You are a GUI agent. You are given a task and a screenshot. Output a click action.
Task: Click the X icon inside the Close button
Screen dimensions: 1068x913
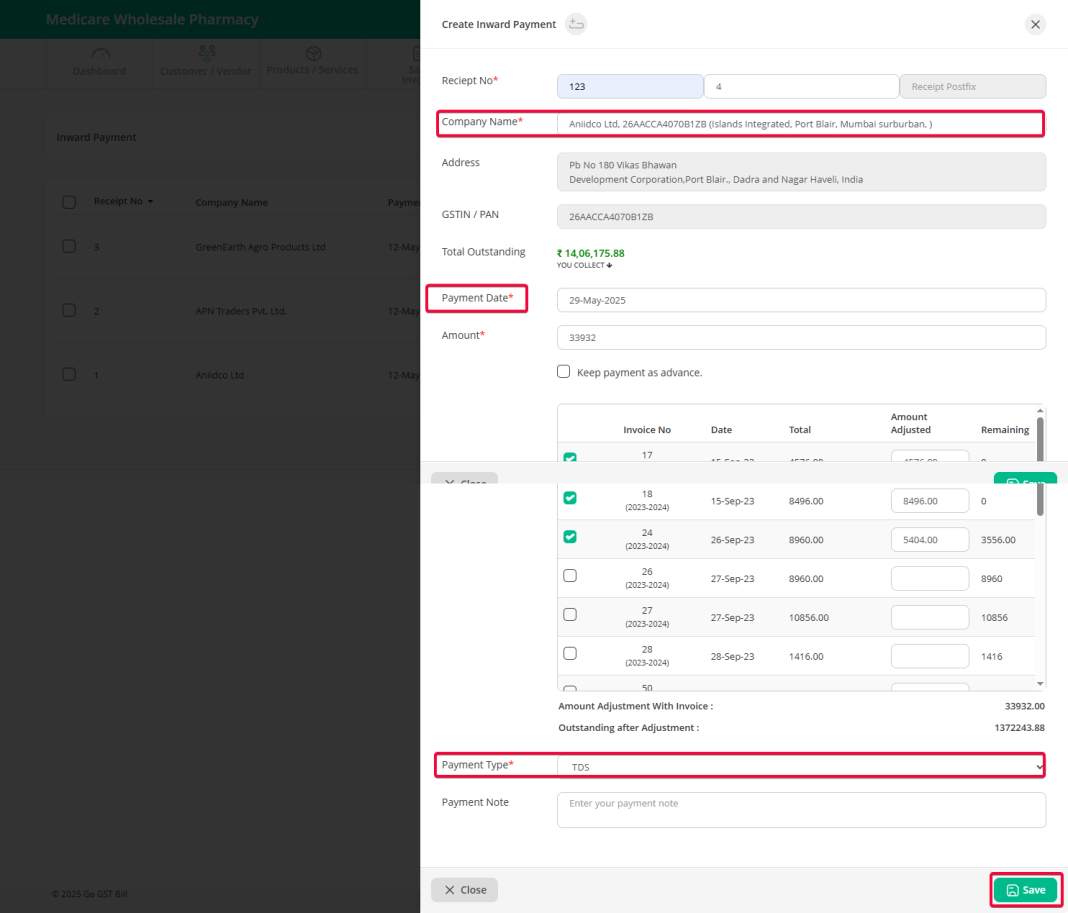(x=448, y=889)
